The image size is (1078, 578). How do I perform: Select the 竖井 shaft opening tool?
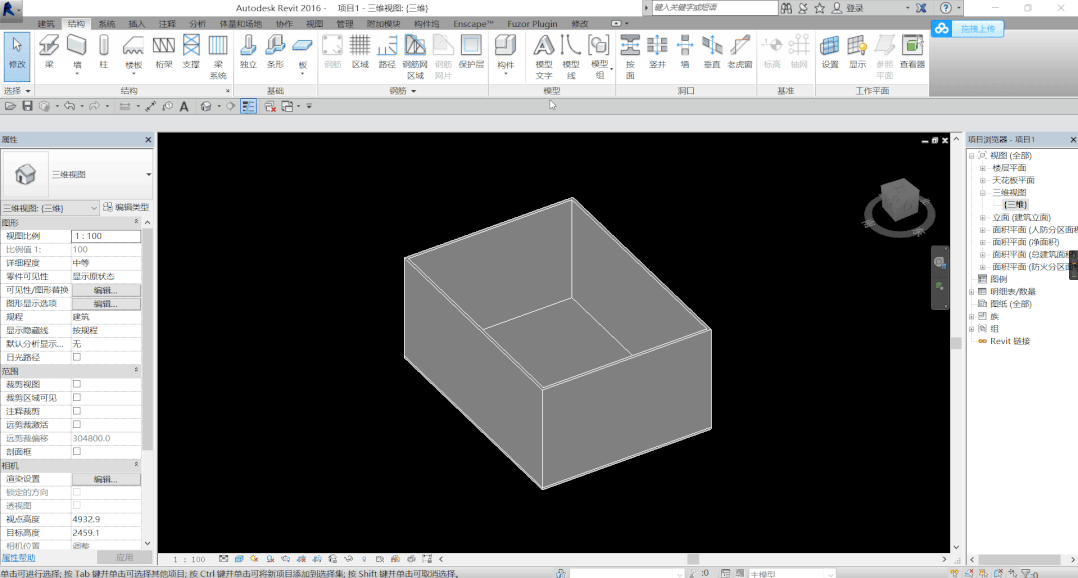coord(657,52)
